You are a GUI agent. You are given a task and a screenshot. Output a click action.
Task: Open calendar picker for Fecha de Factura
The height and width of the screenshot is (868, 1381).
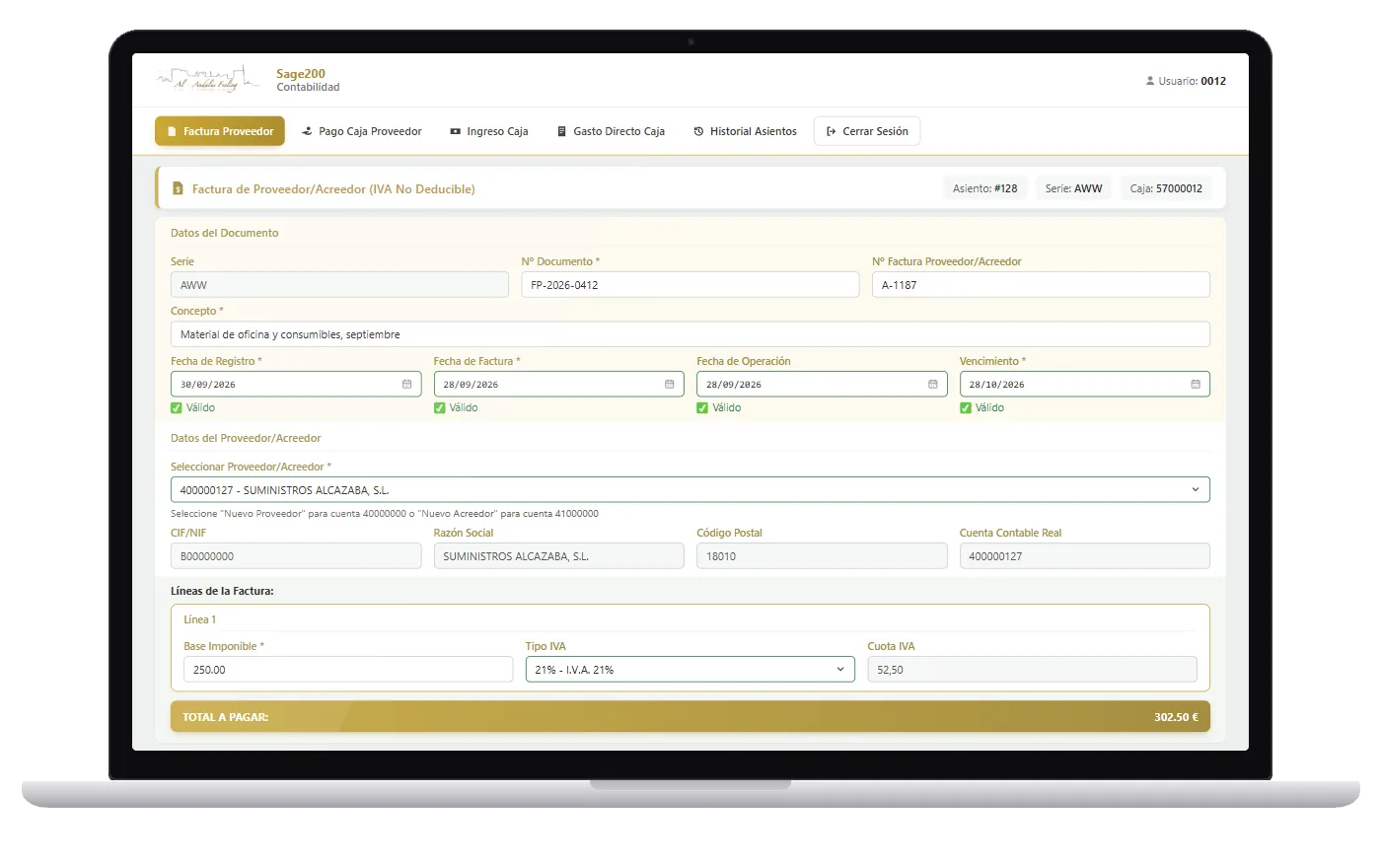pyautogui.click(x=669, y=384)
